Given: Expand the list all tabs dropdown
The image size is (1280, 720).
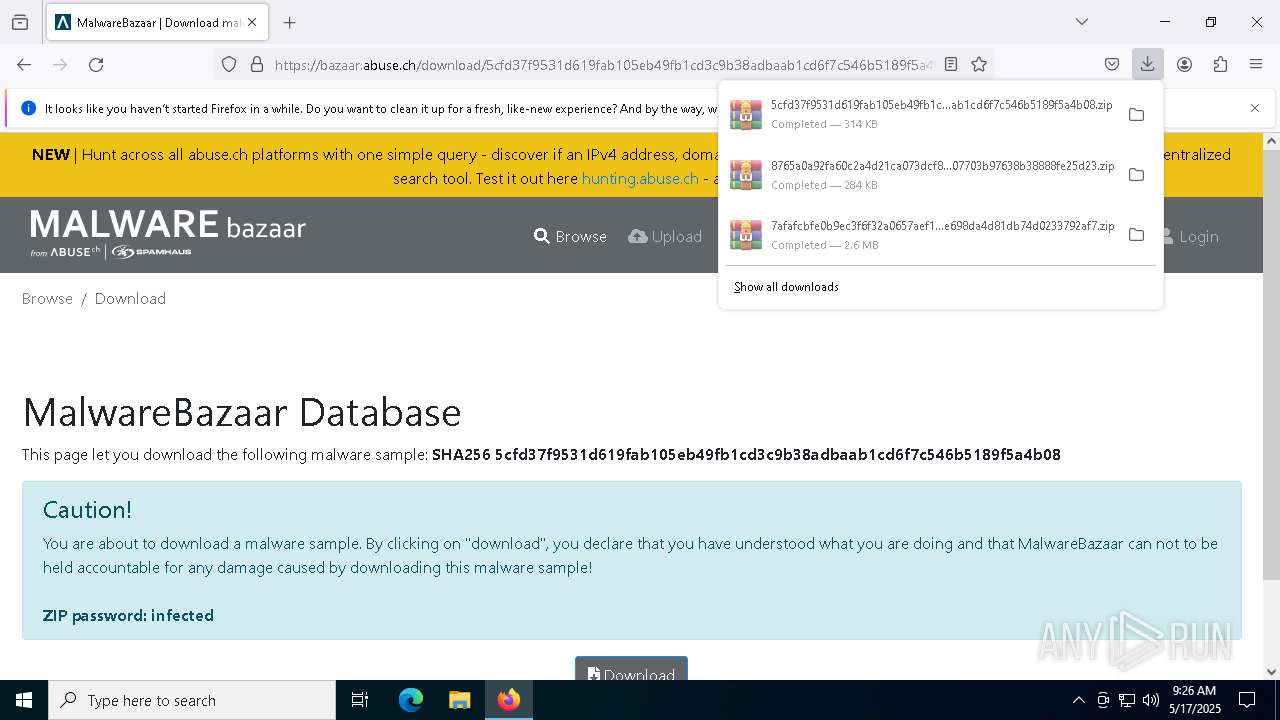Looking at the screenshot, I should coord(1082,22).
